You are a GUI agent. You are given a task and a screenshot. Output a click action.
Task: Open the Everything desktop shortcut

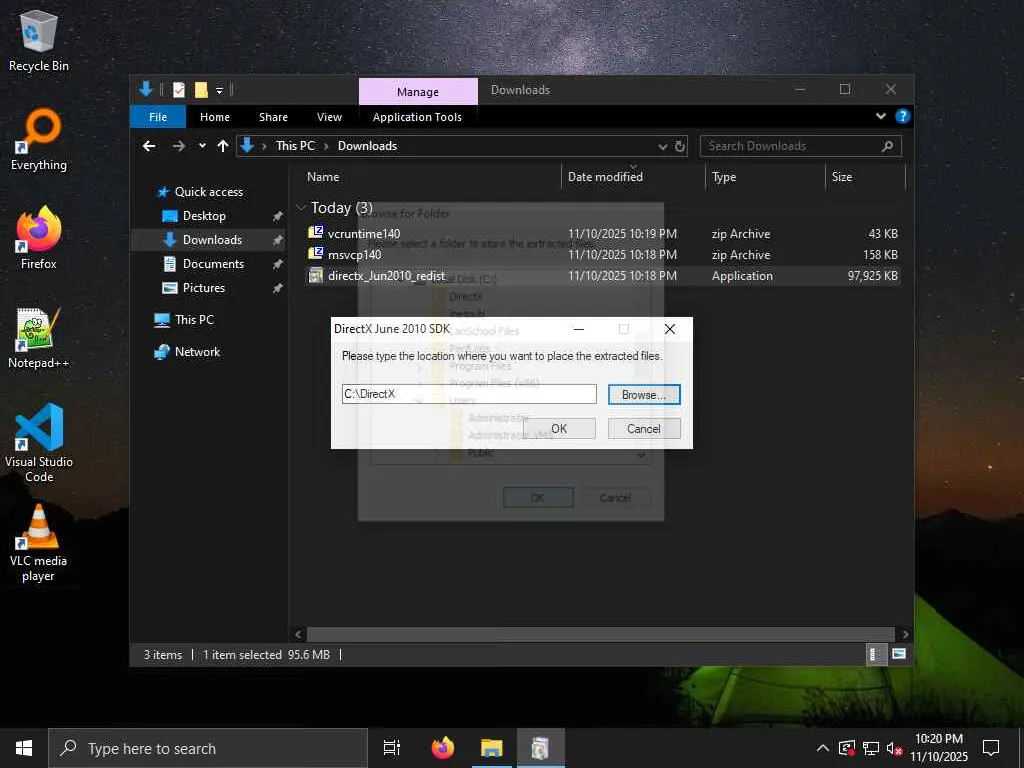39,140
